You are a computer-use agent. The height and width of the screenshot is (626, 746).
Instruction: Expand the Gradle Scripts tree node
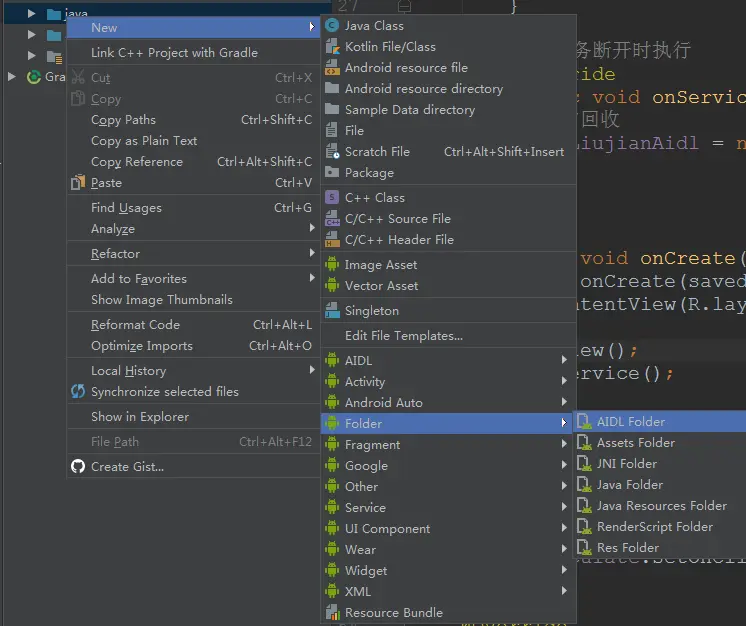(12, 76)
